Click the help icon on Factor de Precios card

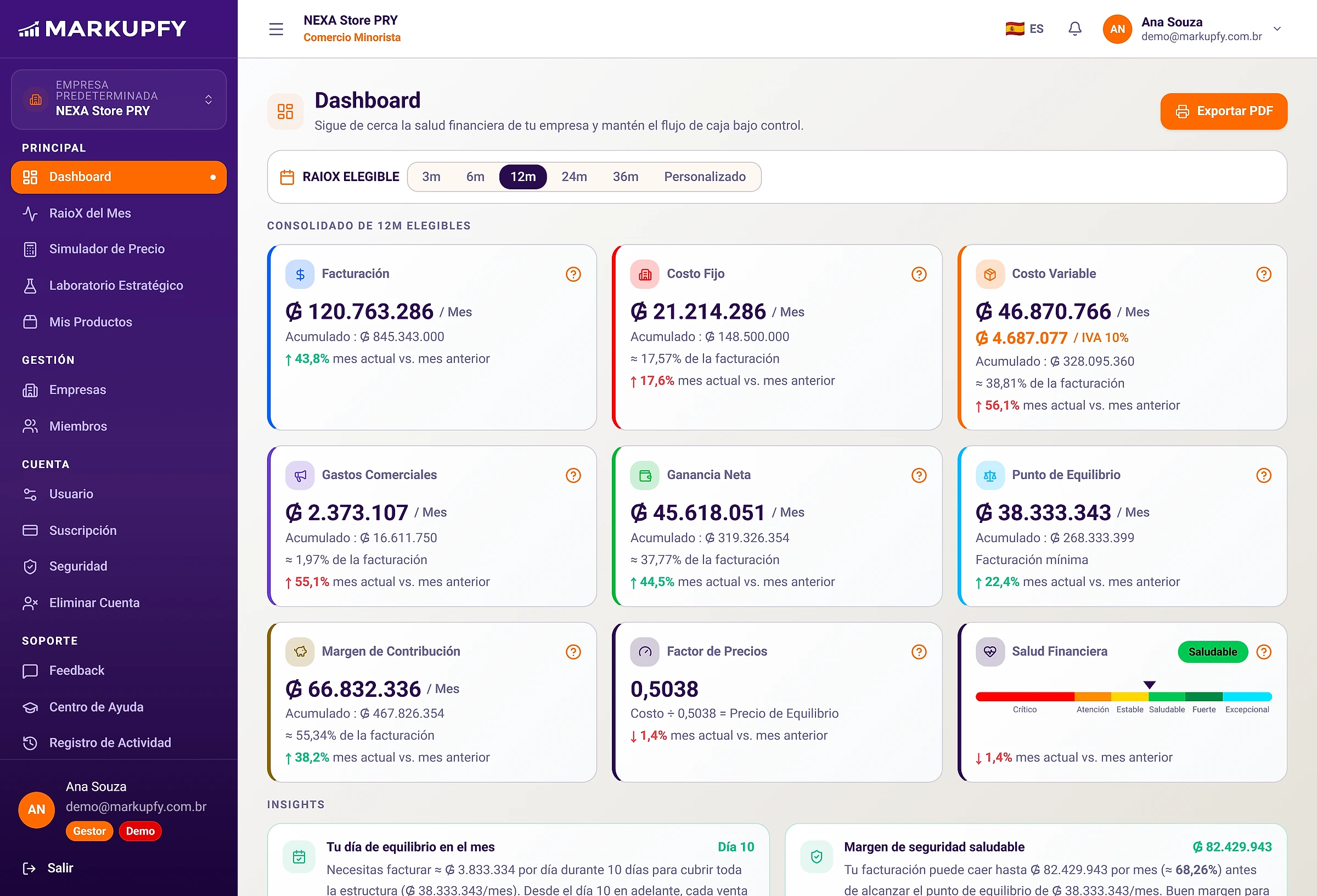[919, 652]
